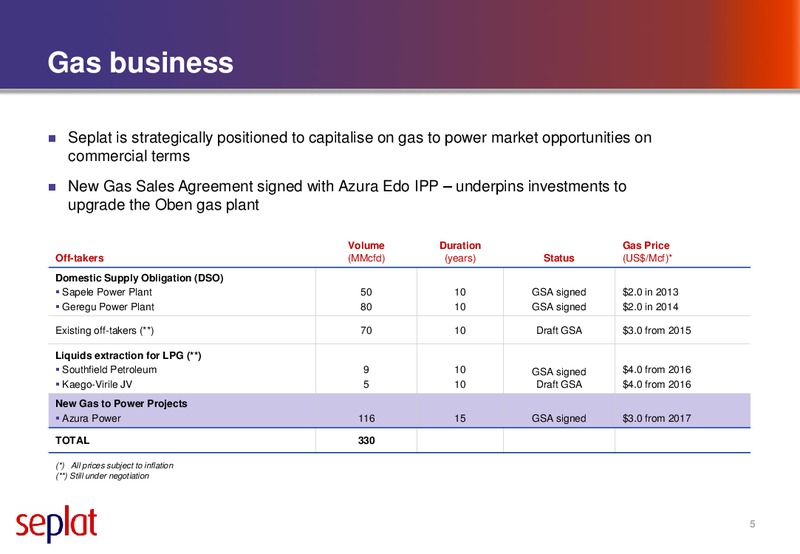800x554 pixels.
Task: Select the 'Gas Price (US$/Mcf)' header
Action: pyautogui.click(x=647, y=251)
